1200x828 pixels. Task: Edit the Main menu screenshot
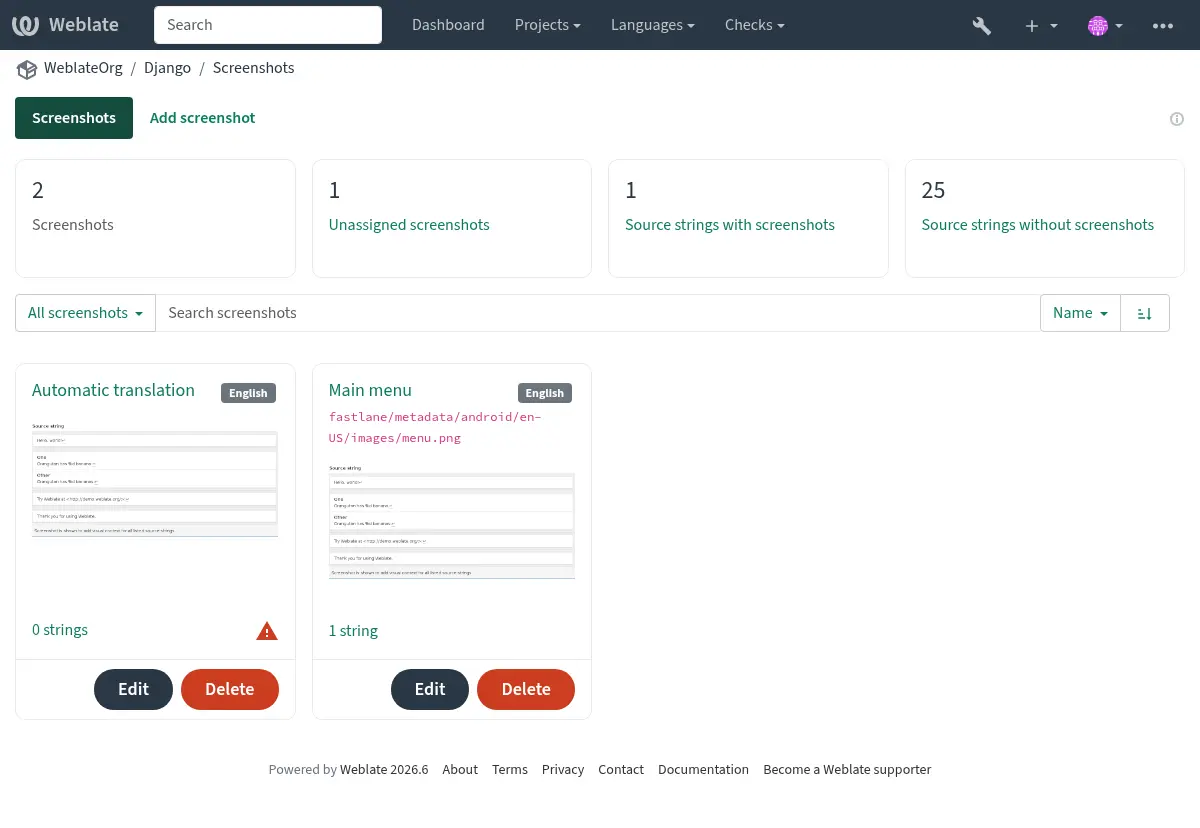[x=430, y=689]
